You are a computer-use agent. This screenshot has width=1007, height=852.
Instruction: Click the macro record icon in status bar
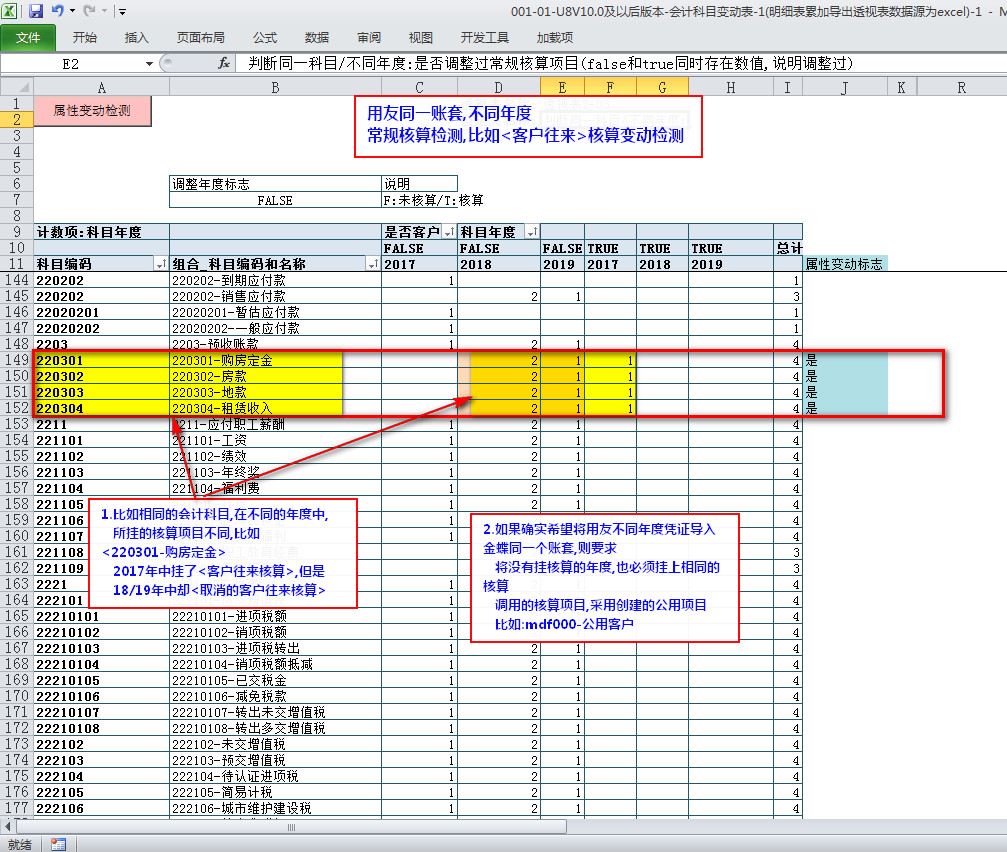coord(58,844)
